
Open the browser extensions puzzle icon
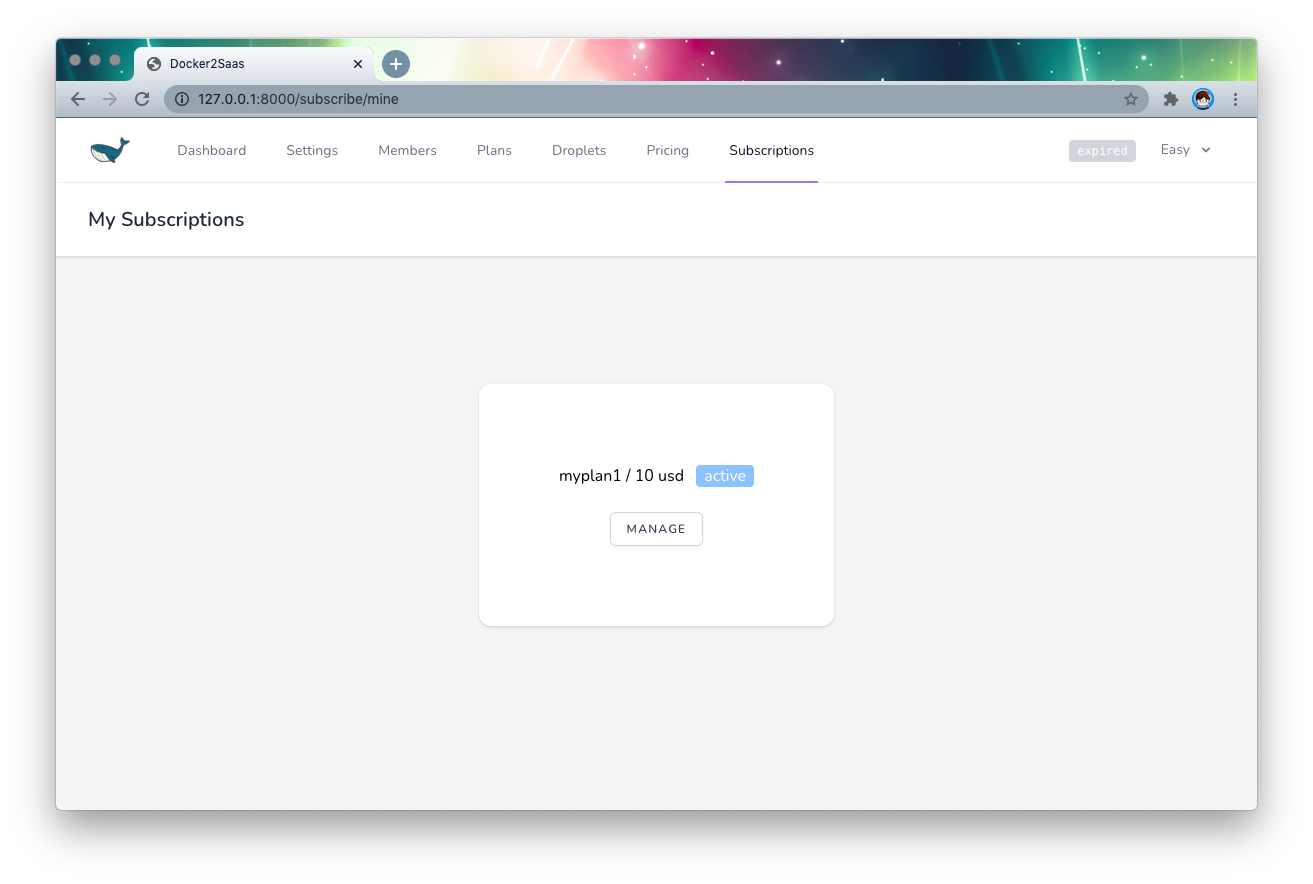(x=1170, y=99)
